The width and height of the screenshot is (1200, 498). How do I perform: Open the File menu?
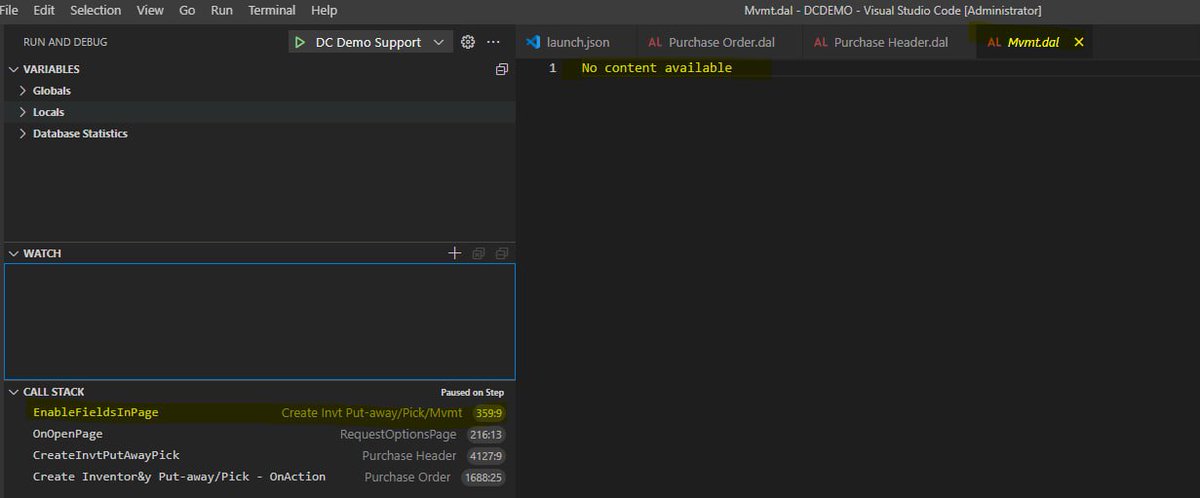pyautogui.click(x=10, y=10)
